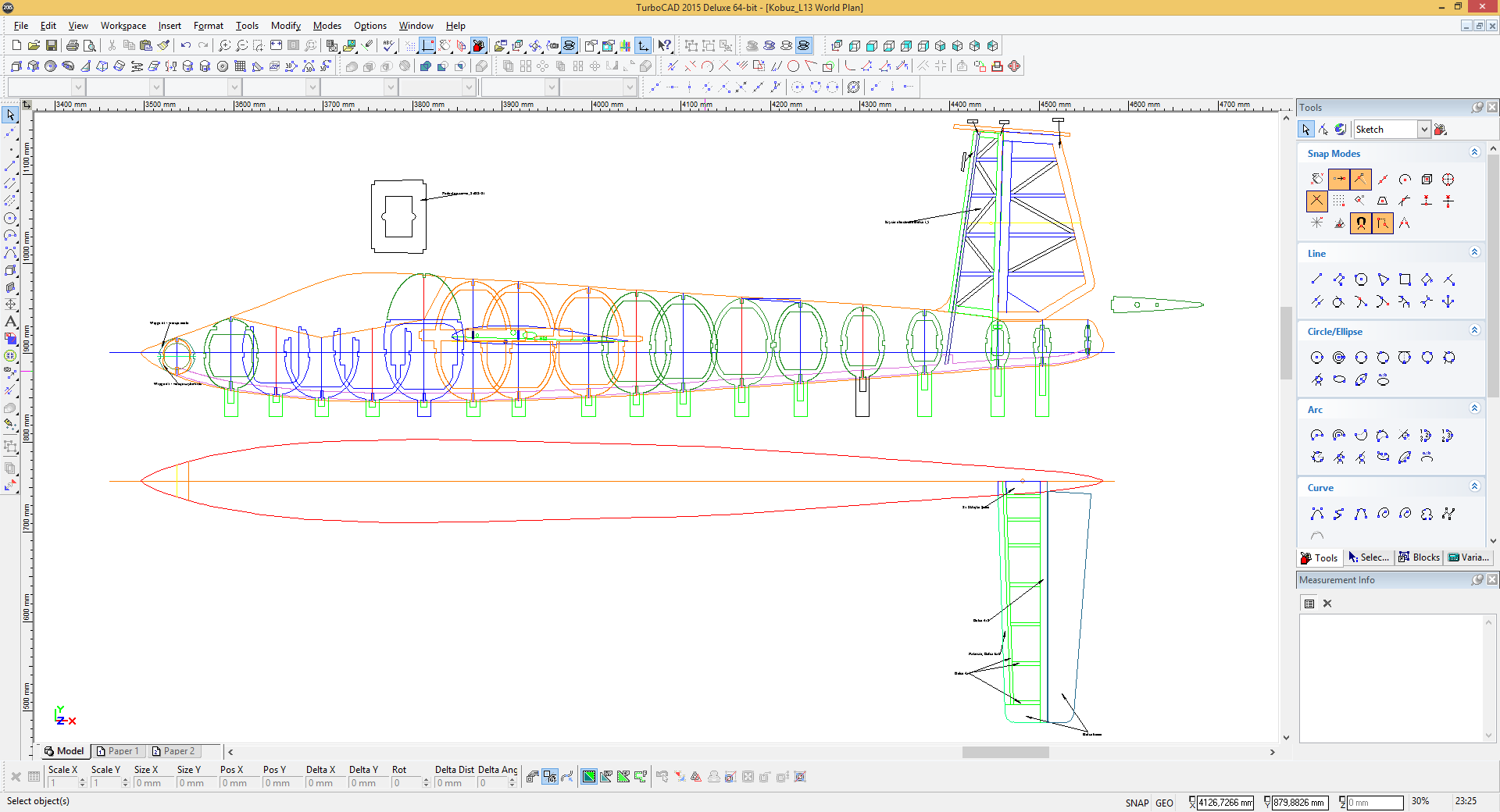
Task: Click the Paste clipboard icon
Action: click(146, 46)
